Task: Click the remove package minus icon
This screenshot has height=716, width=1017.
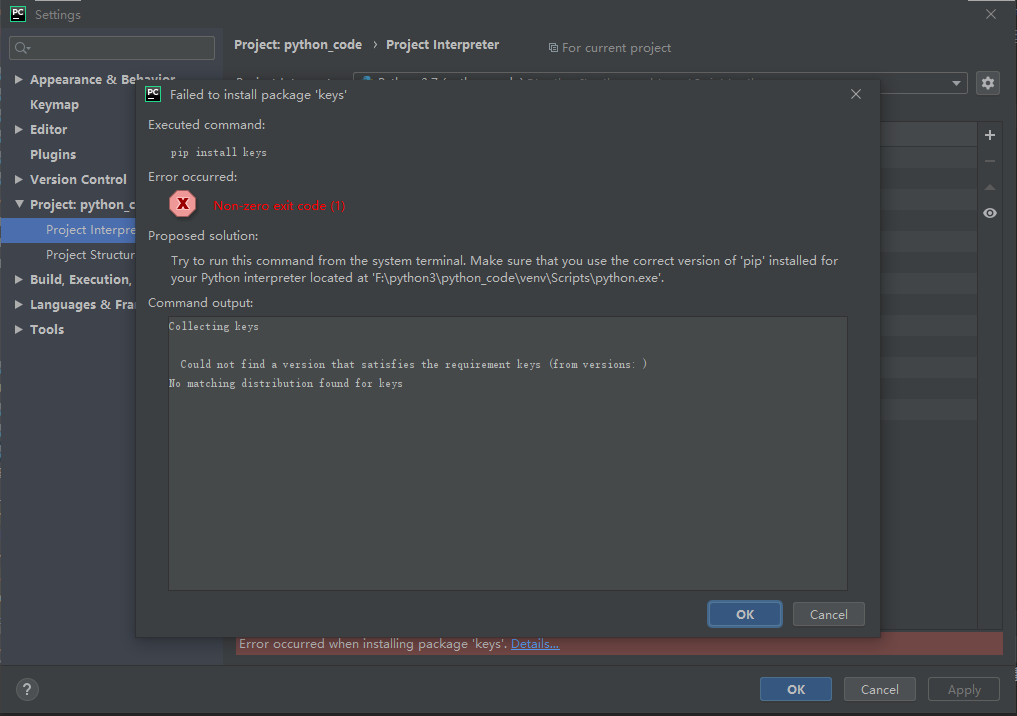Action: (x=990, y=161)
